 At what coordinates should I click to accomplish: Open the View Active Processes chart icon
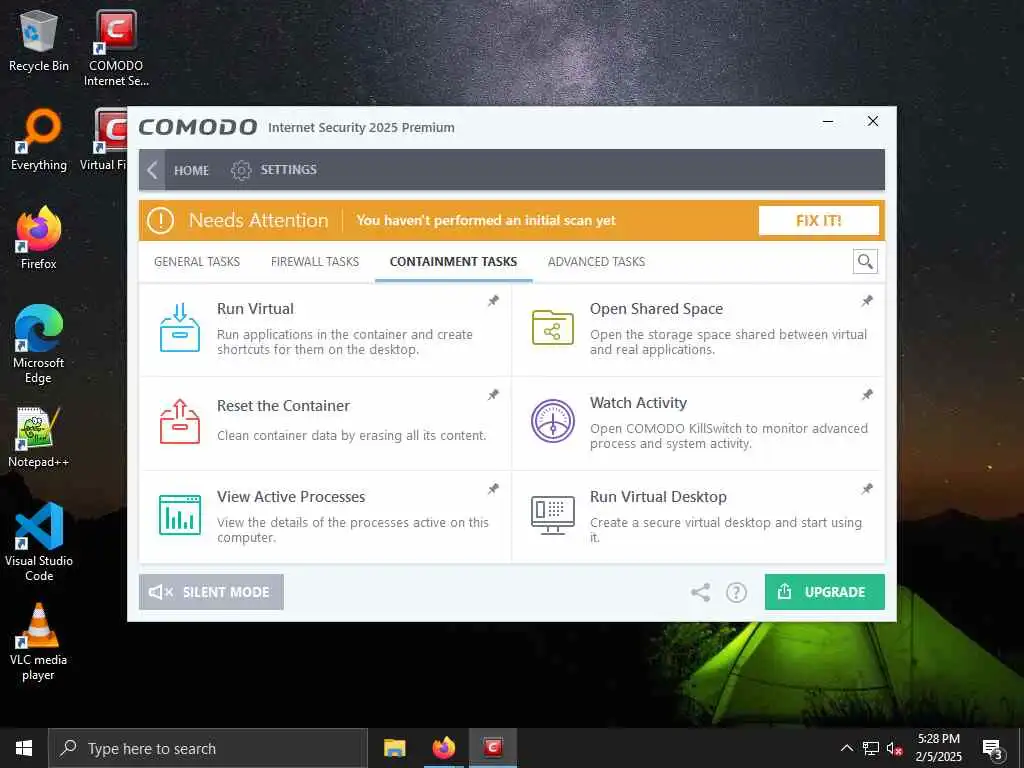[x=180, y=515]
